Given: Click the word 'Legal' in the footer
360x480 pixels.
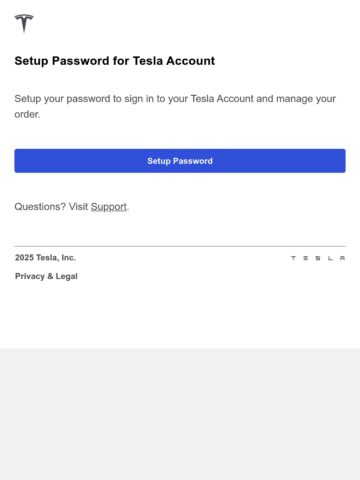Looking at the screenshot, I should 67,276.
